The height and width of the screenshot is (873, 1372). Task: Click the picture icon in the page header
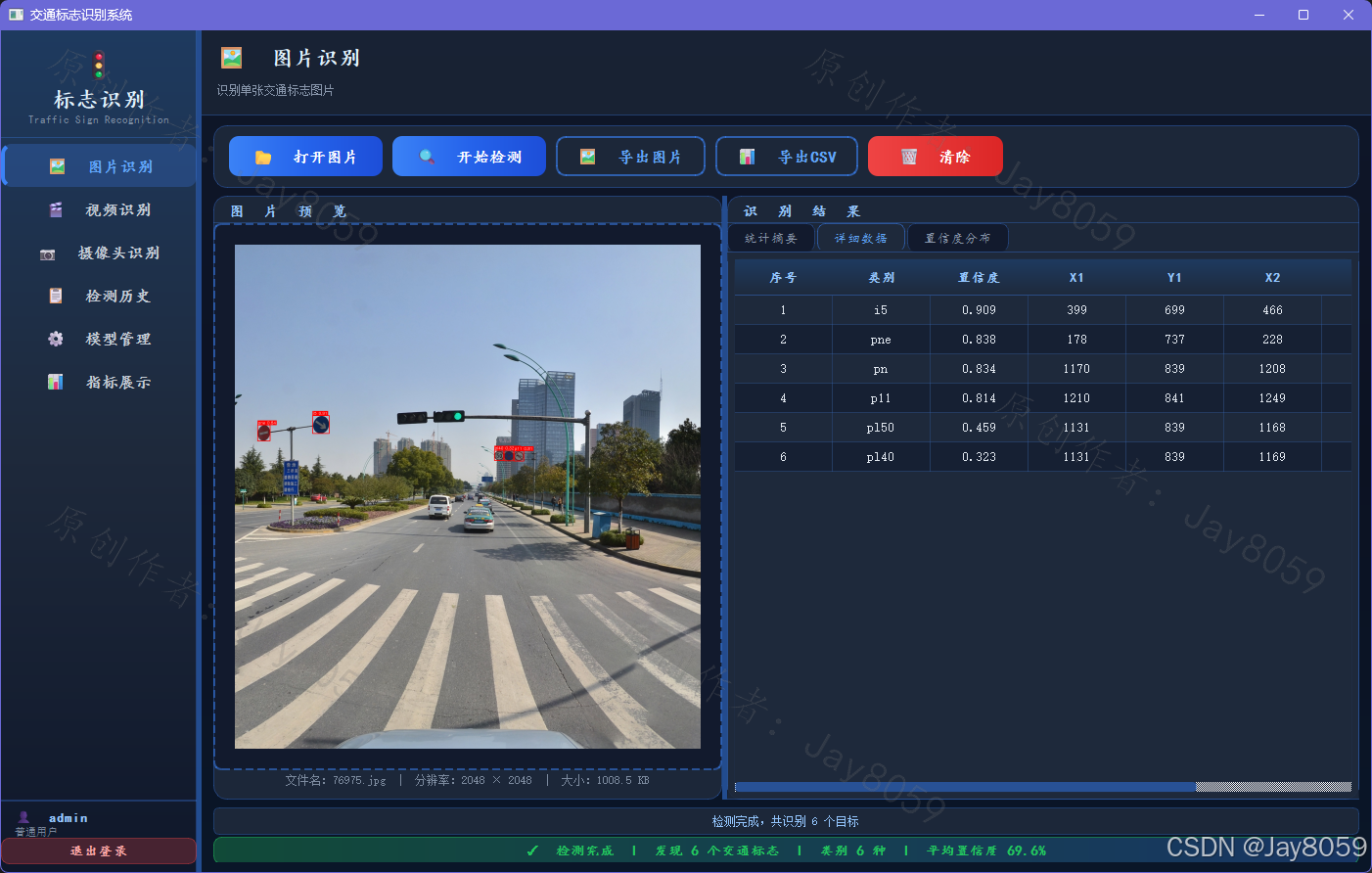click(x=232, y=58)
